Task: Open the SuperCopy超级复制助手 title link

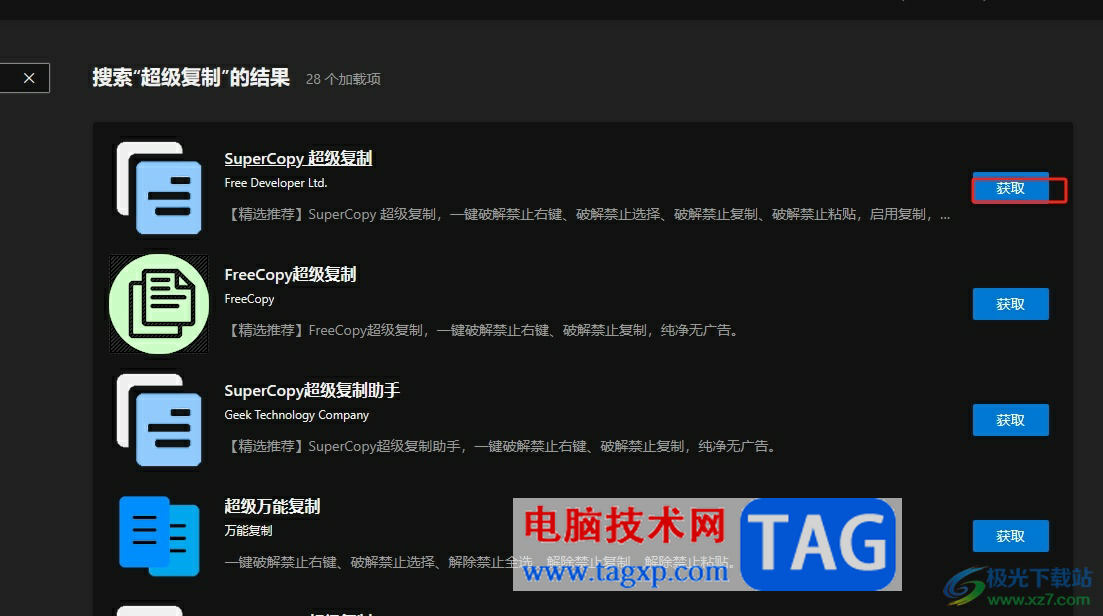Action: tap(312, 390)
